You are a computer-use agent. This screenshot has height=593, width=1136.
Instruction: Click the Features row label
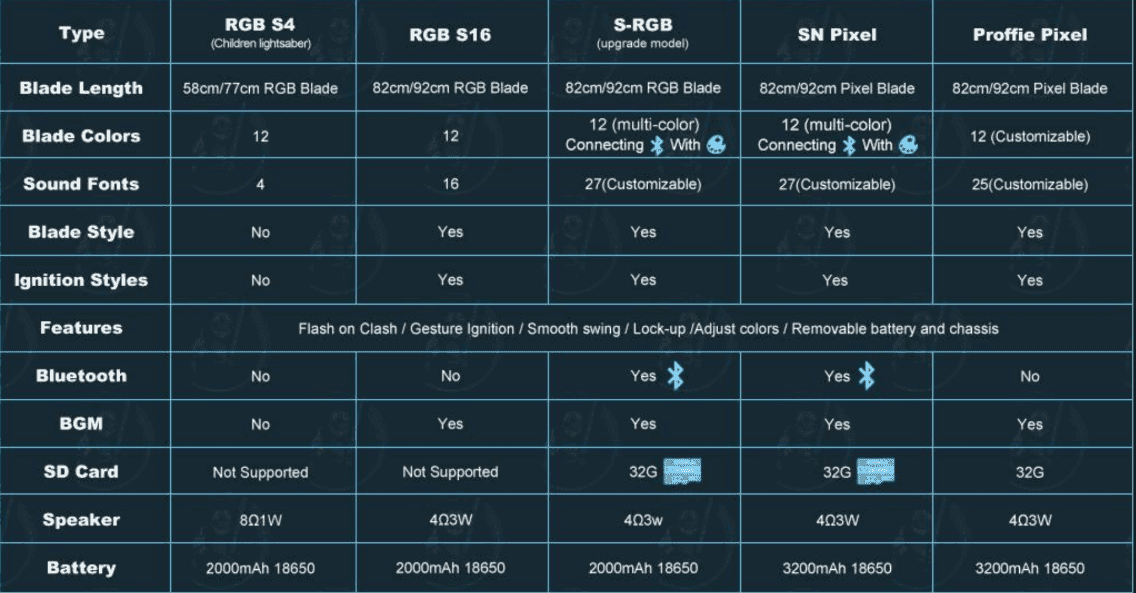[x=81, y=328]
